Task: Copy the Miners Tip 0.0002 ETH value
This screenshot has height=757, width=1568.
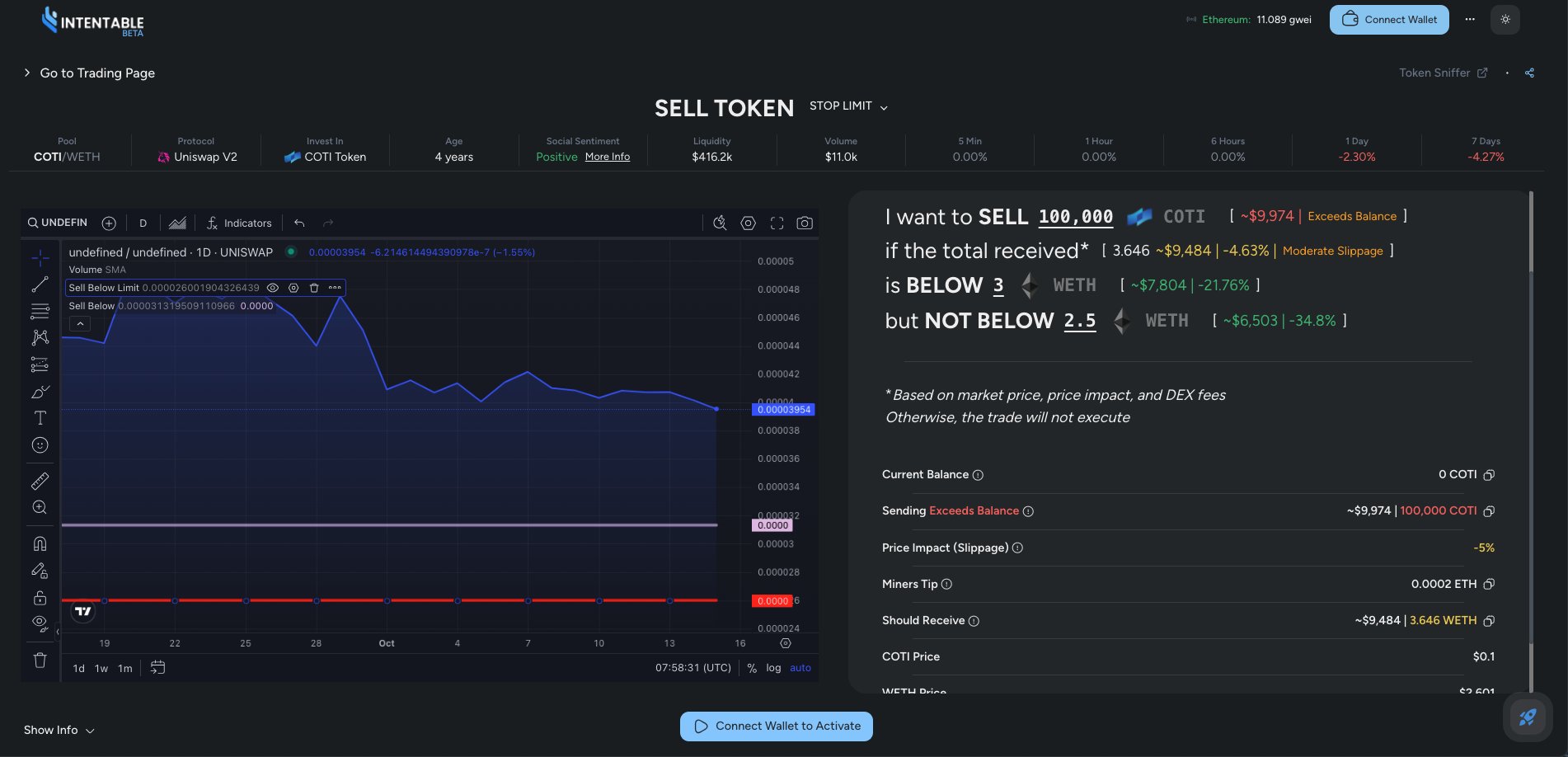Action: [x=1489, y=584]
